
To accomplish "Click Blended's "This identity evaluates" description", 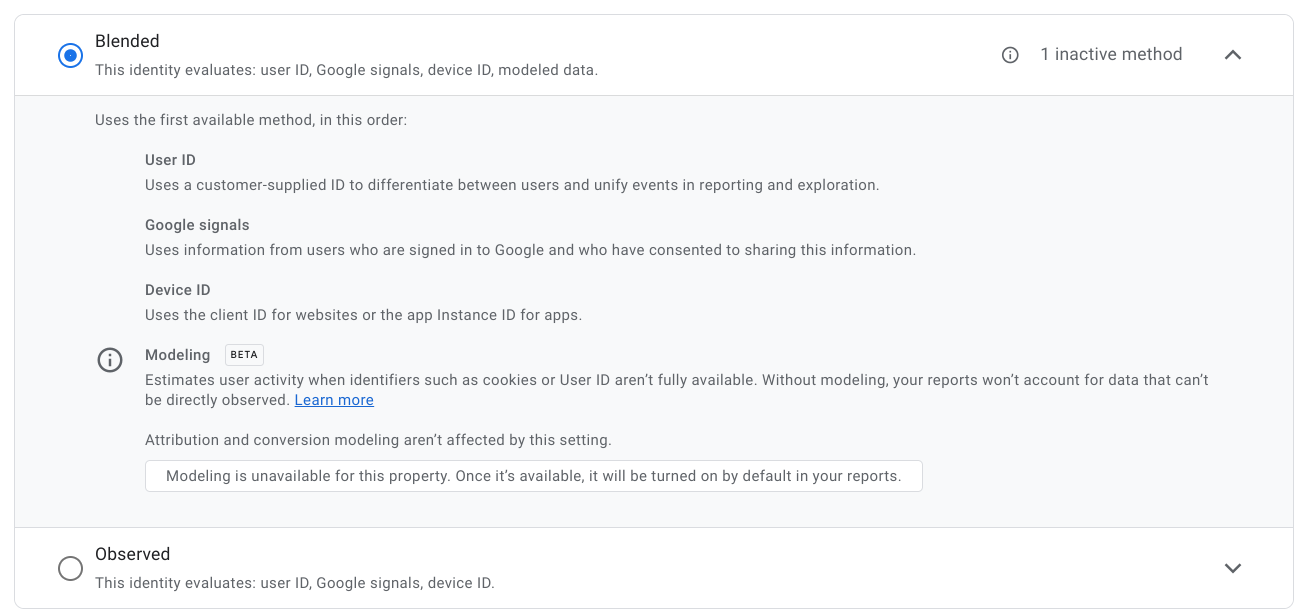I will tap(346, 70).
